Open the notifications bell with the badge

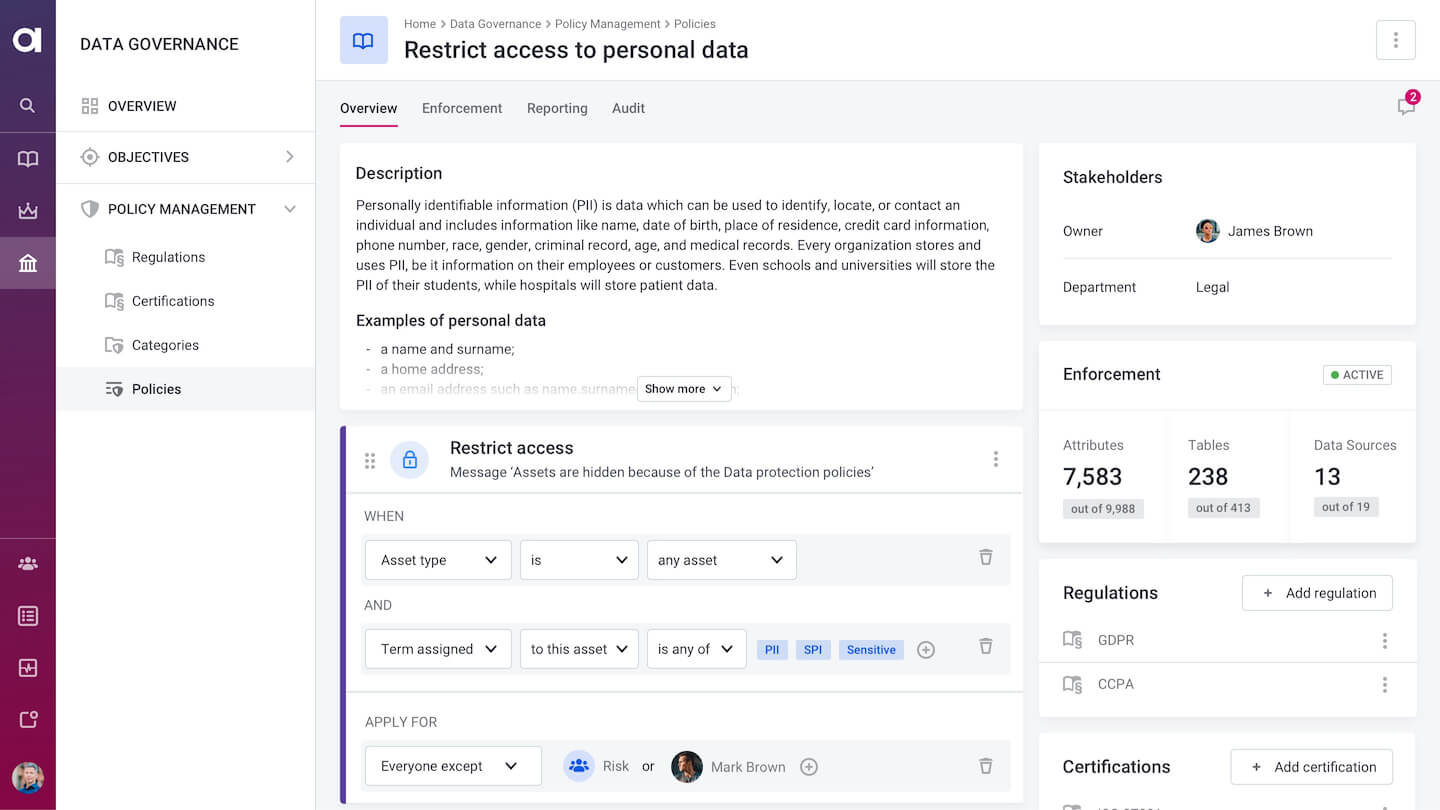click(1406, 106)
